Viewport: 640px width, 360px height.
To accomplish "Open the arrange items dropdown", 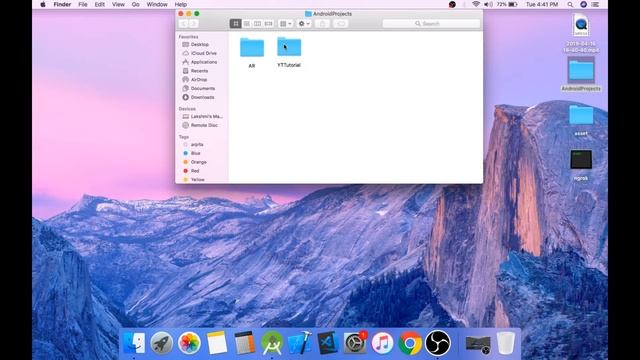I will pos(285,24).
